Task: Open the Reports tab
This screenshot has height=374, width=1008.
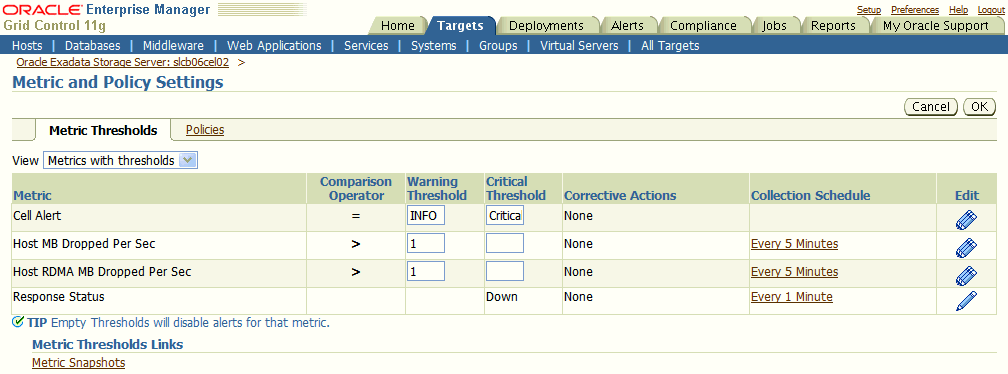Action: tap(833, 26)
